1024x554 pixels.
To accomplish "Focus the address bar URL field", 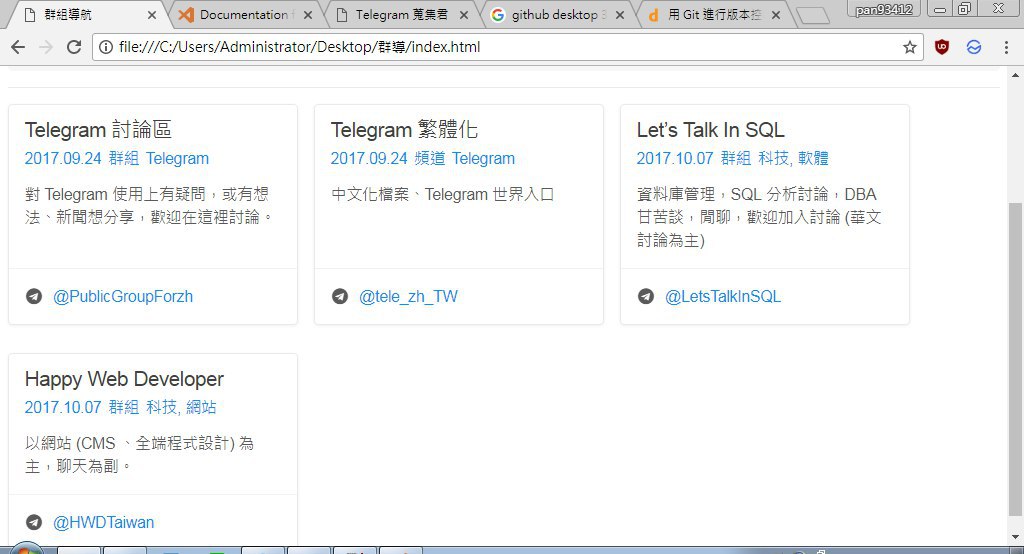I will [508, 47].
